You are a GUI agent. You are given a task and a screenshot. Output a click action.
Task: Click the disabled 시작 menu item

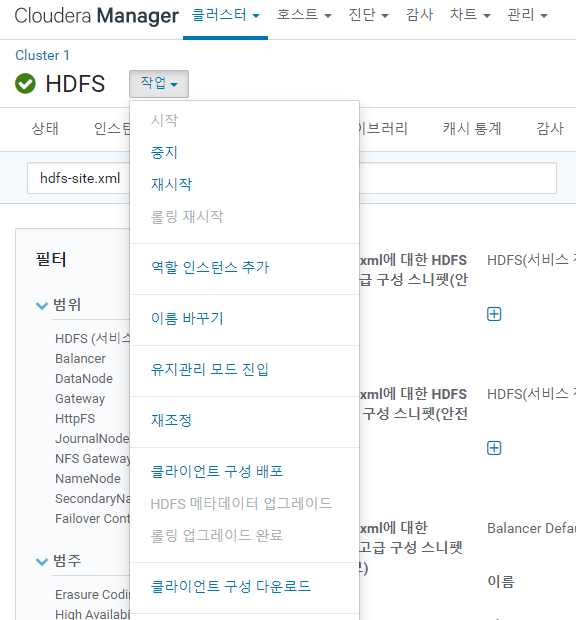pos(164,120)
